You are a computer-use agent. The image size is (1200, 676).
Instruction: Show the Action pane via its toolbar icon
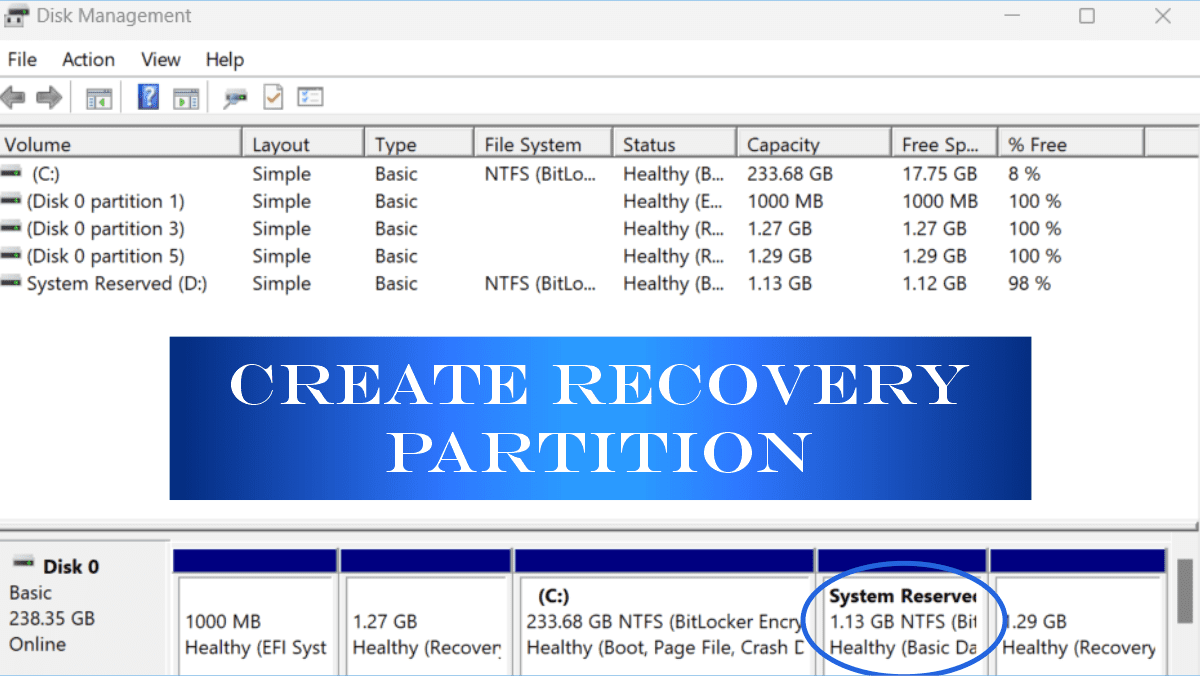click(185, 96)
